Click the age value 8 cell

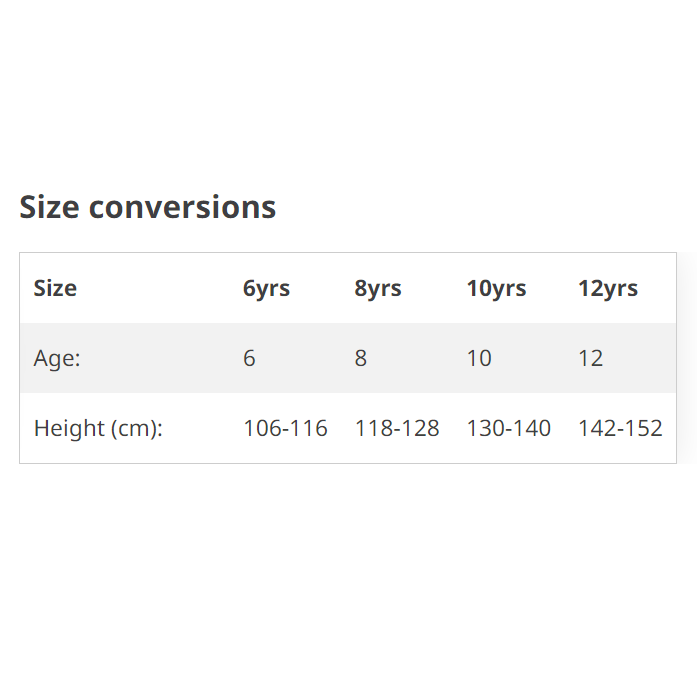(361, 358)
